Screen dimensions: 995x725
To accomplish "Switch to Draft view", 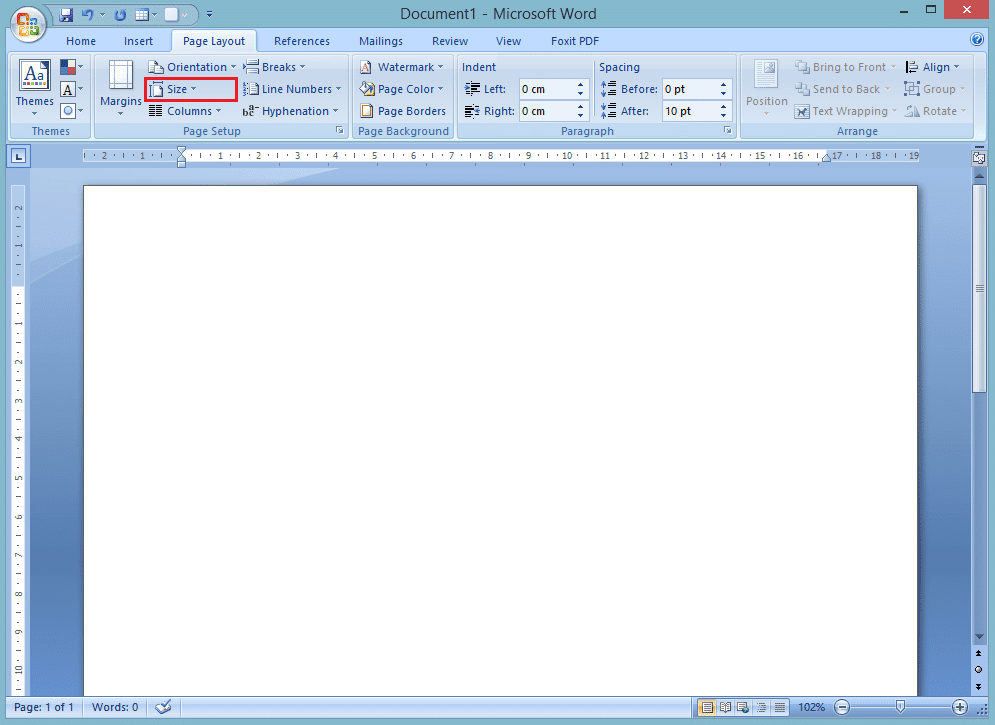I will coord(779,707).
